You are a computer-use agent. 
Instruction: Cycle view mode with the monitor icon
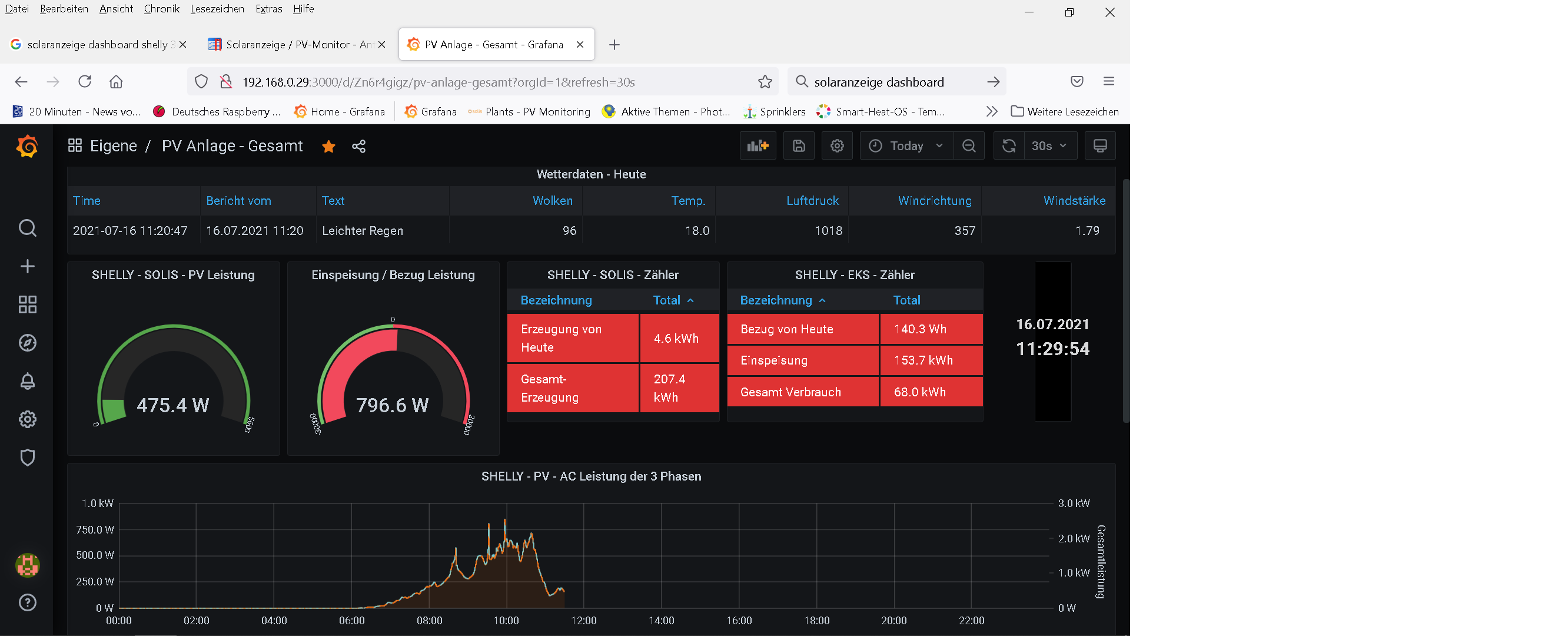pyautogui.click(x=1099, y=146)
